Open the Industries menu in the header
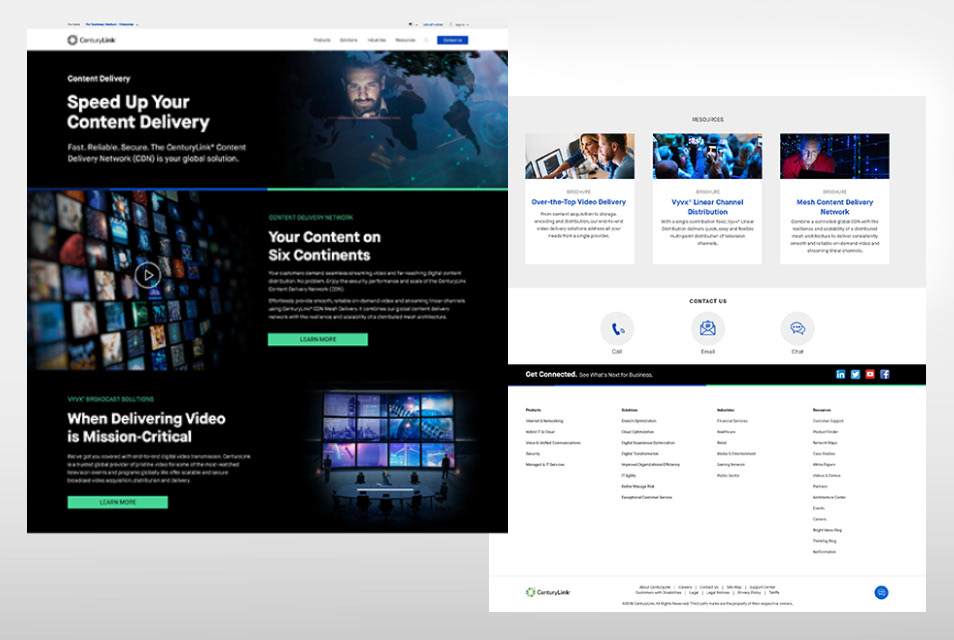The height and width of the screenshot is (640, 954). pos(377,40)
